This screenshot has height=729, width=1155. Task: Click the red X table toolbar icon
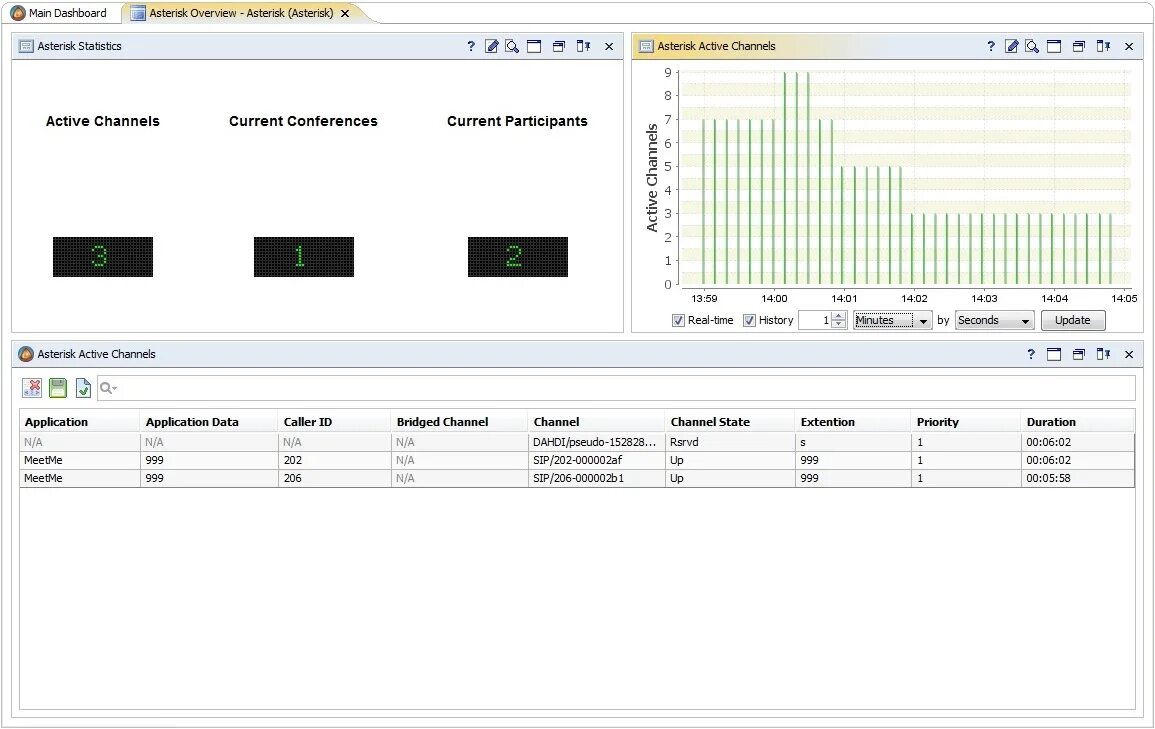coord(32,387)
